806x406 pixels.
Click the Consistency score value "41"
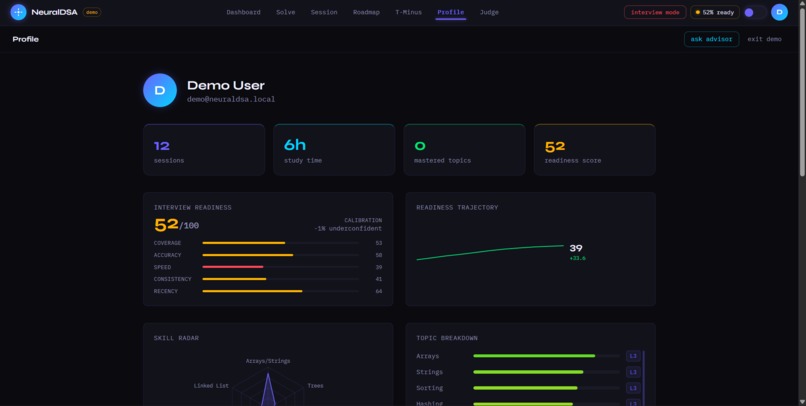[x=379, y=279]
